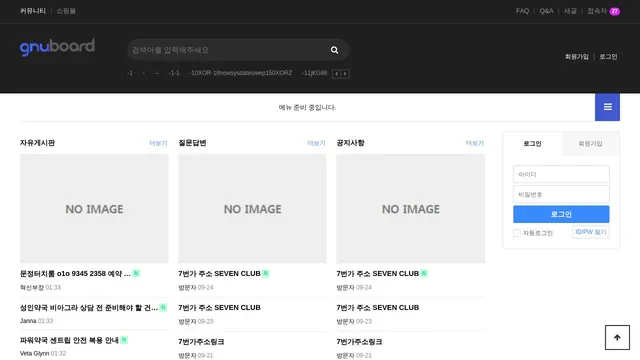Viewport: 640px width, 360px height.
Task: Open the 쇼핑몰 top menu
Action: coord(66,11)
